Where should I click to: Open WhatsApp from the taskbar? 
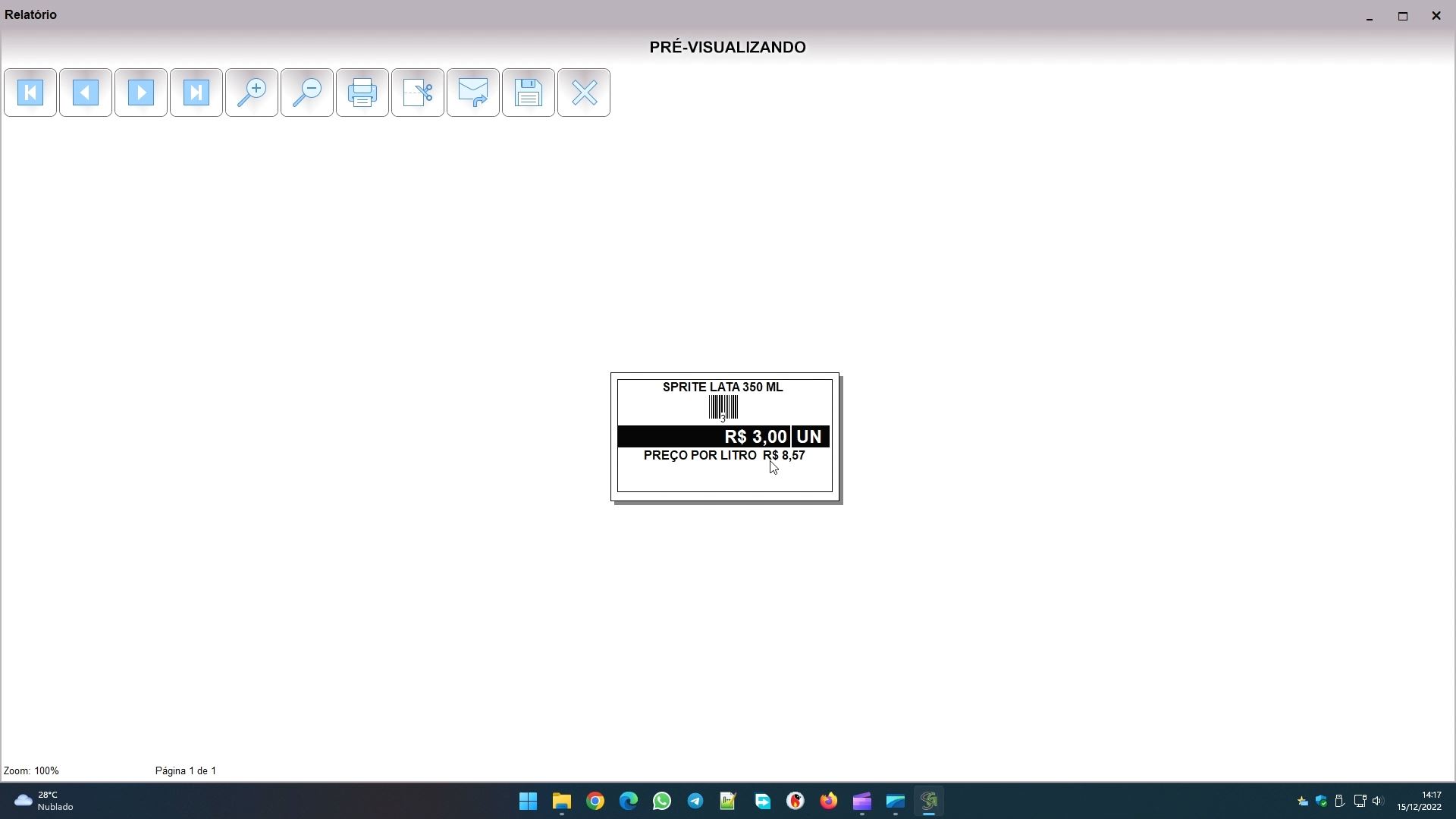[x=662, y=801]
